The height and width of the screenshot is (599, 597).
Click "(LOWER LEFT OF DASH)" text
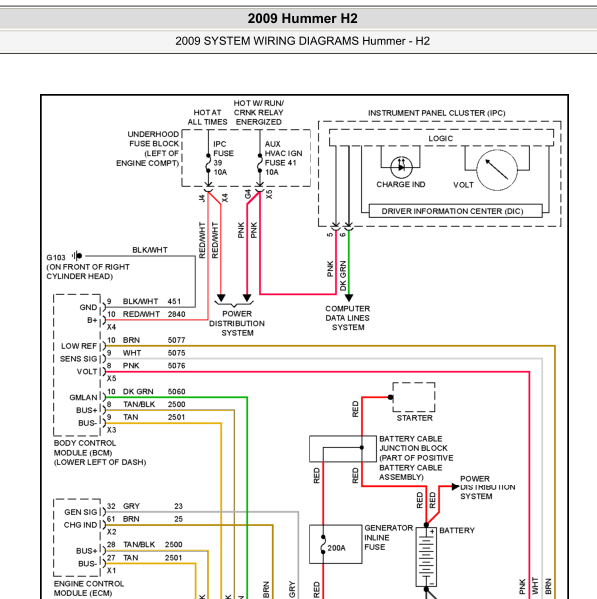(x=100, y=462)
